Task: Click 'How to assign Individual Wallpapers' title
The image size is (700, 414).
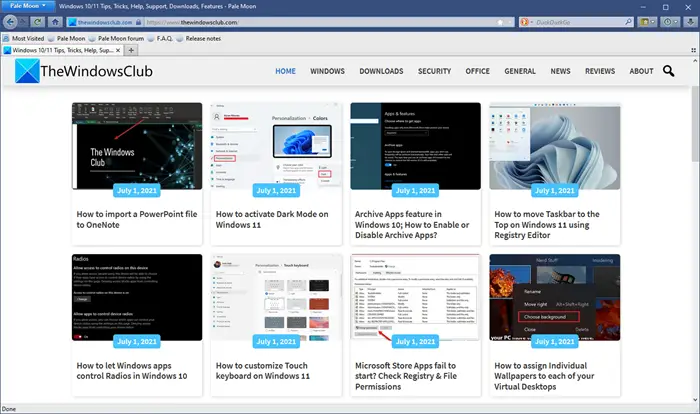Action: (x=544, y=376)
